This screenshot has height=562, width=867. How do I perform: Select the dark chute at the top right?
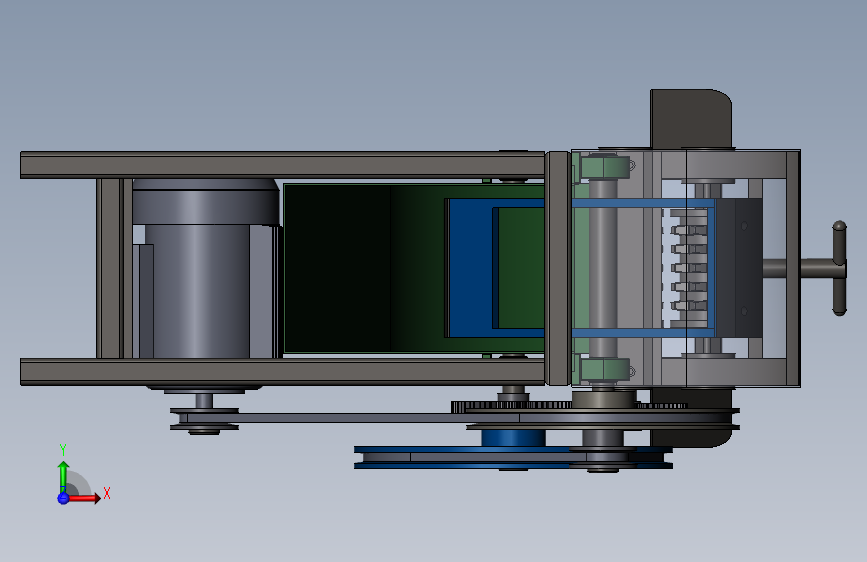[x=691, y=118]
